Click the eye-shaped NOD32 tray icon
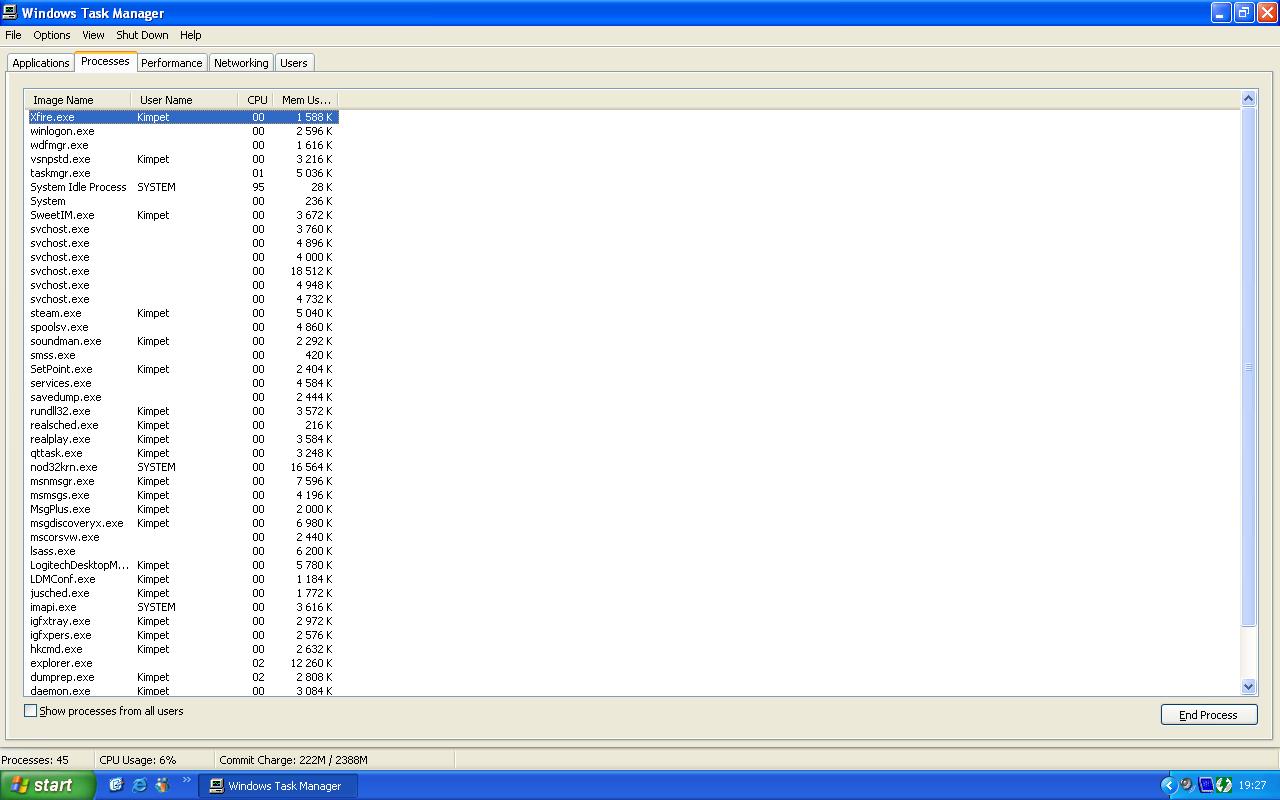Viewport: 1280px width, 800px height. point(1186,785)
